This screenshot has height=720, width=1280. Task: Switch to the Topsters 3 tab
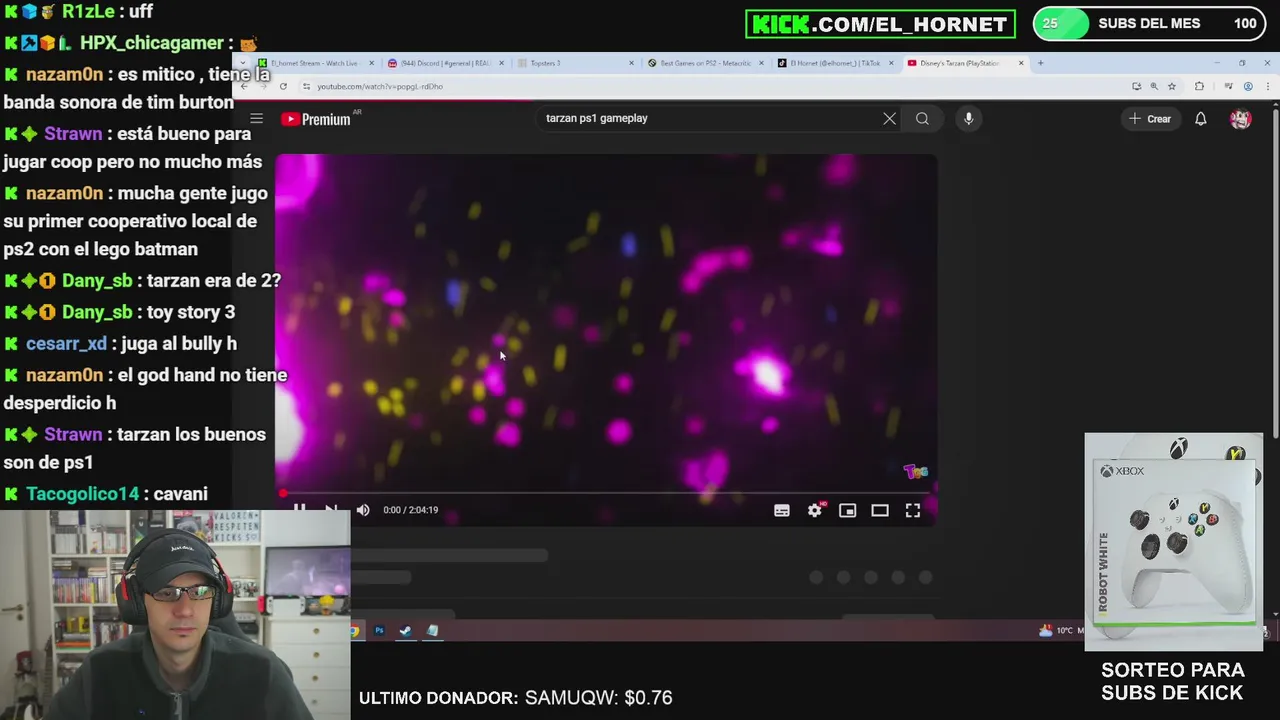(x=575, y=63)
